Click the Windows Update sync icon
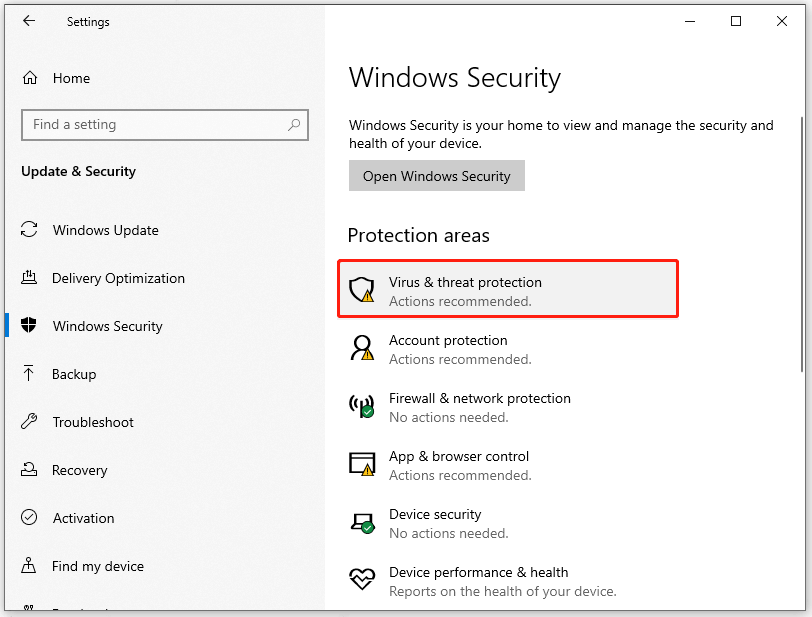Image resolution: width=812 pixels, height=617 pixels. tap(30, 230)
